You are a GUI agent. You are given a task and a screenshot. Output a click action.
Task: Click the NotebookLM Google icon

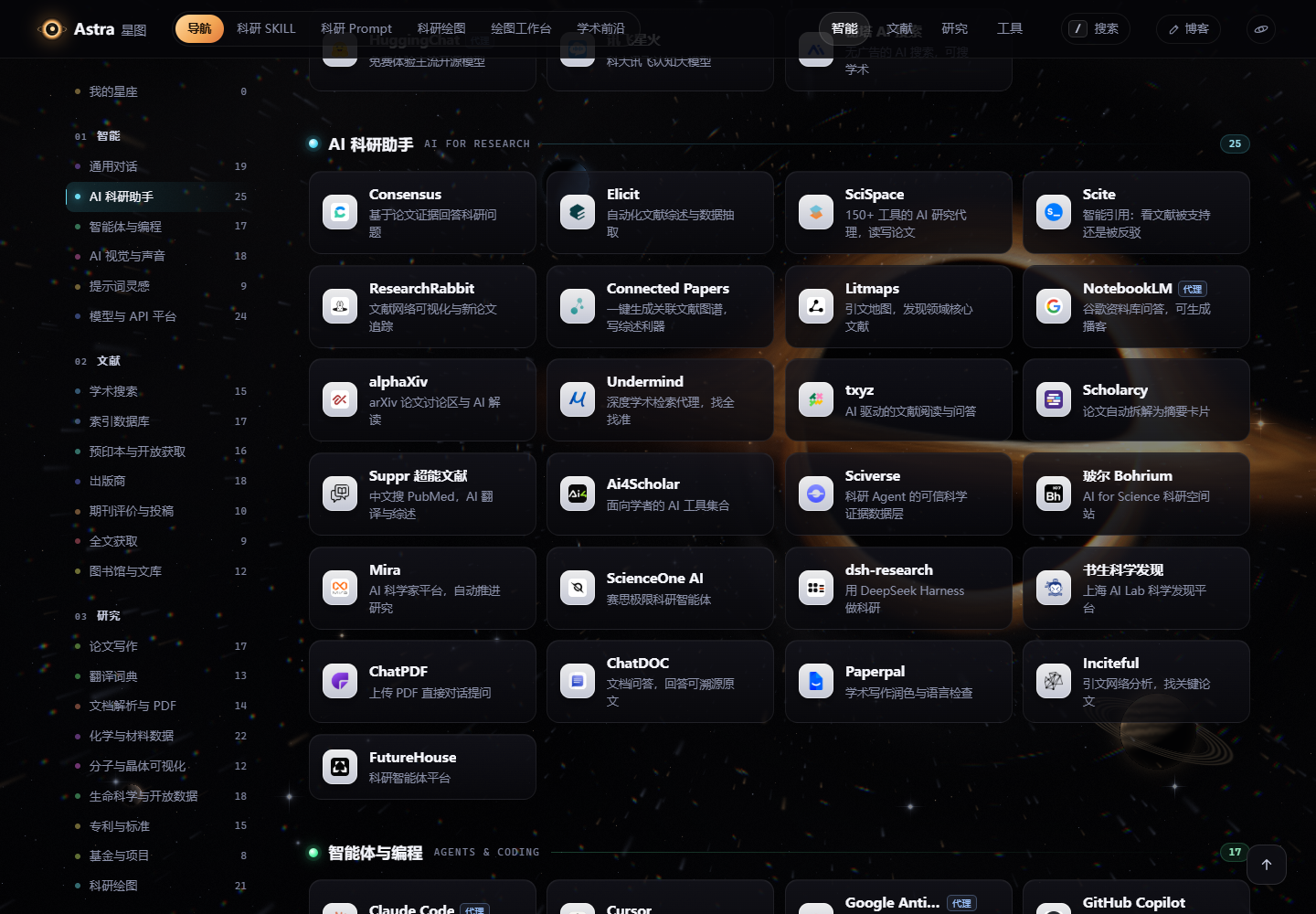1054,306
